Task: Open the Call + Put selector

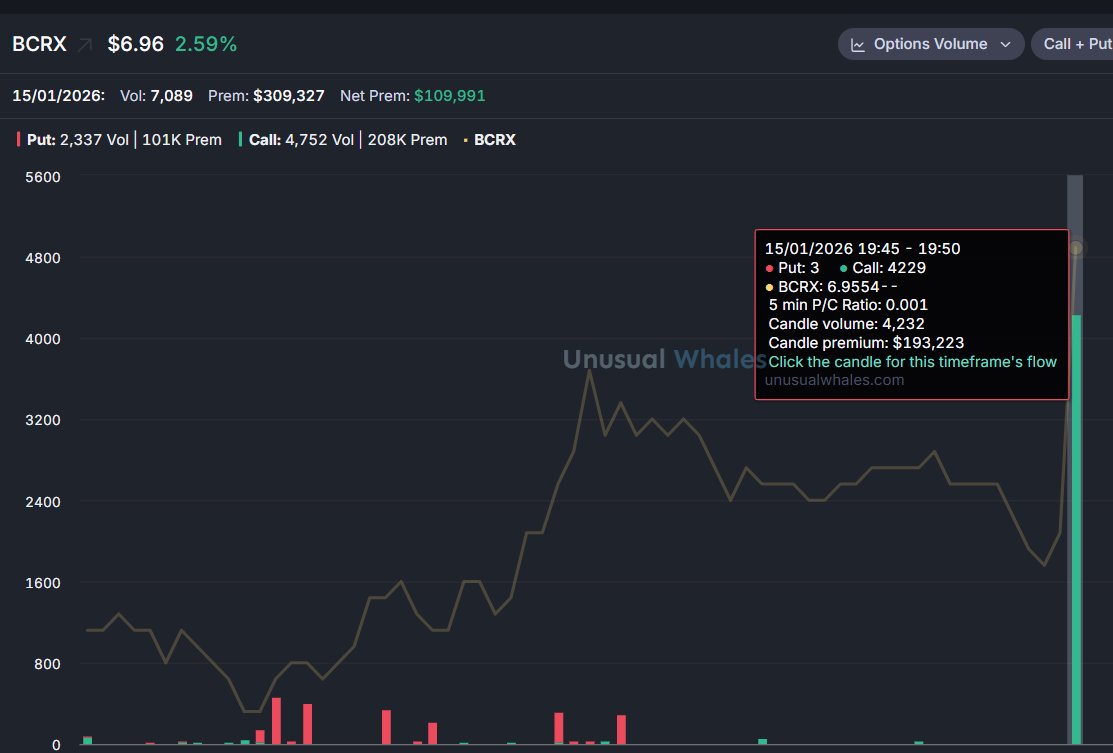Action: coord(1073,44)
